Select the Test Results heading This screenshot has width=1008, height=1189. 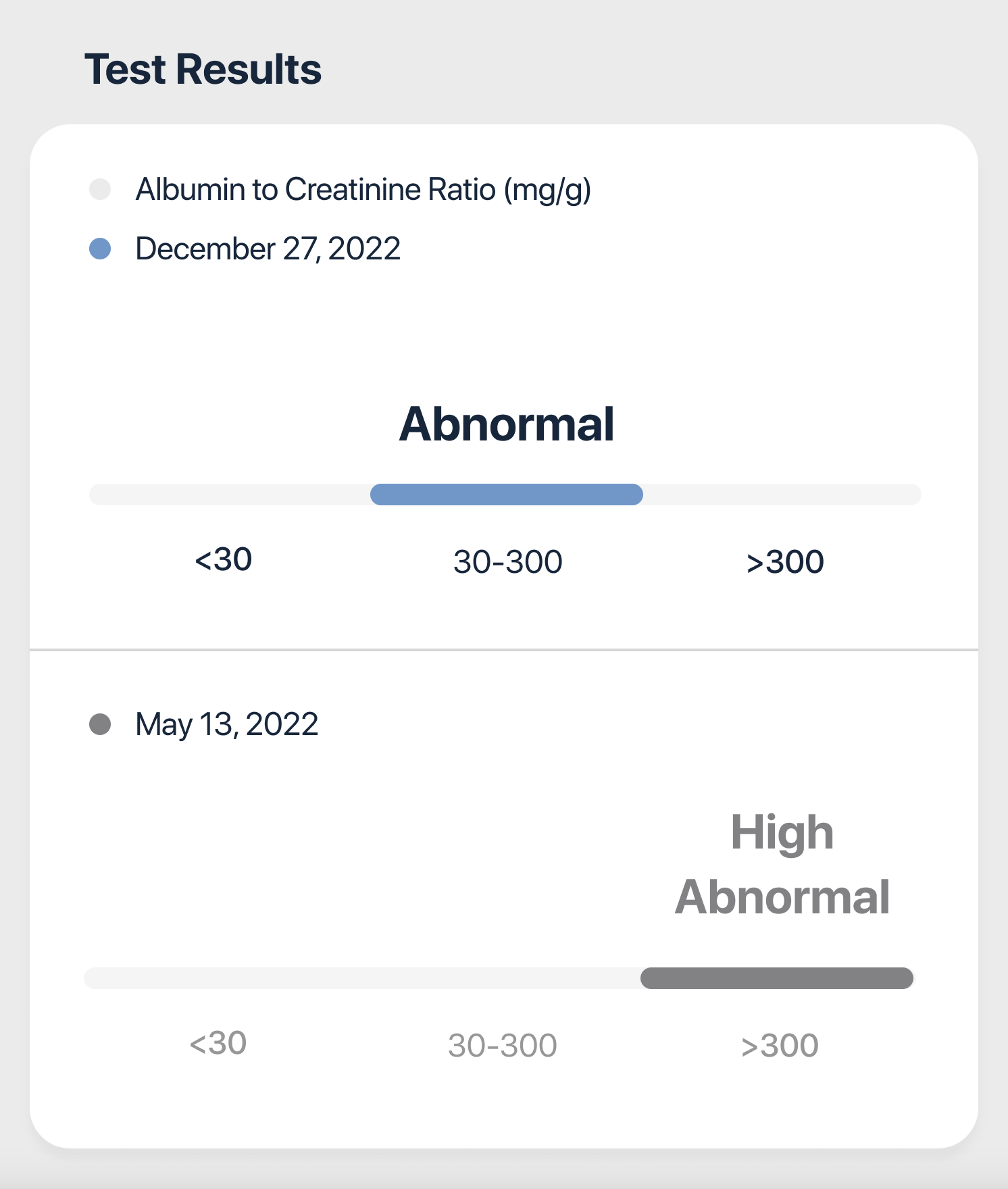point(203,70)
